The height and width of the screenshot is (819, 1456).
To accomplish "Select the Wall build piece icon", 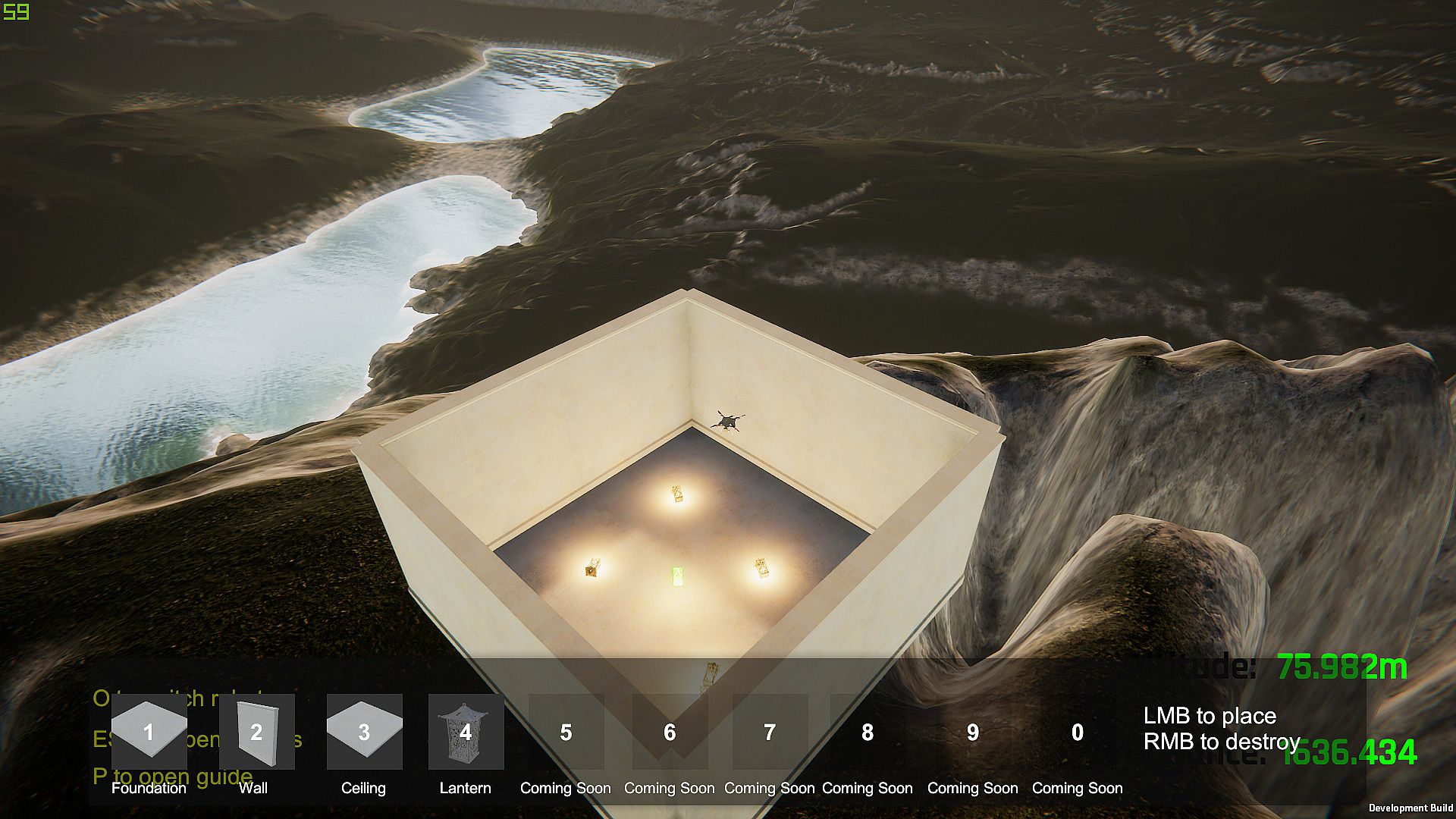I will (x=256, y=732).
